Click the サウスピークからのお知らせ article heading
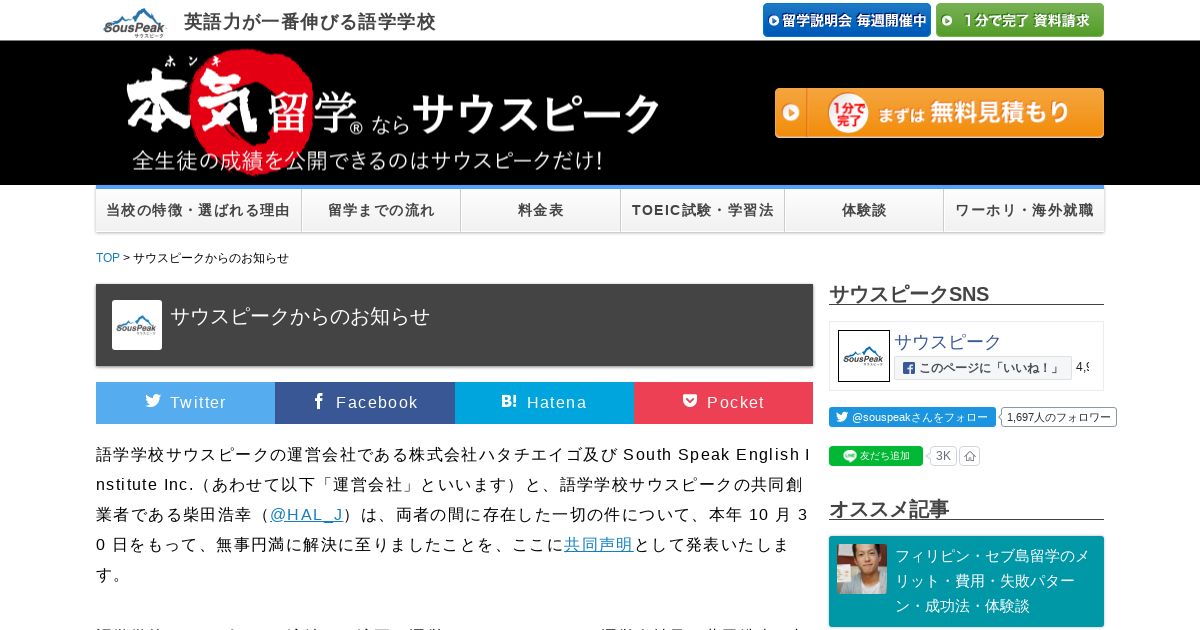 pos(300,317)
